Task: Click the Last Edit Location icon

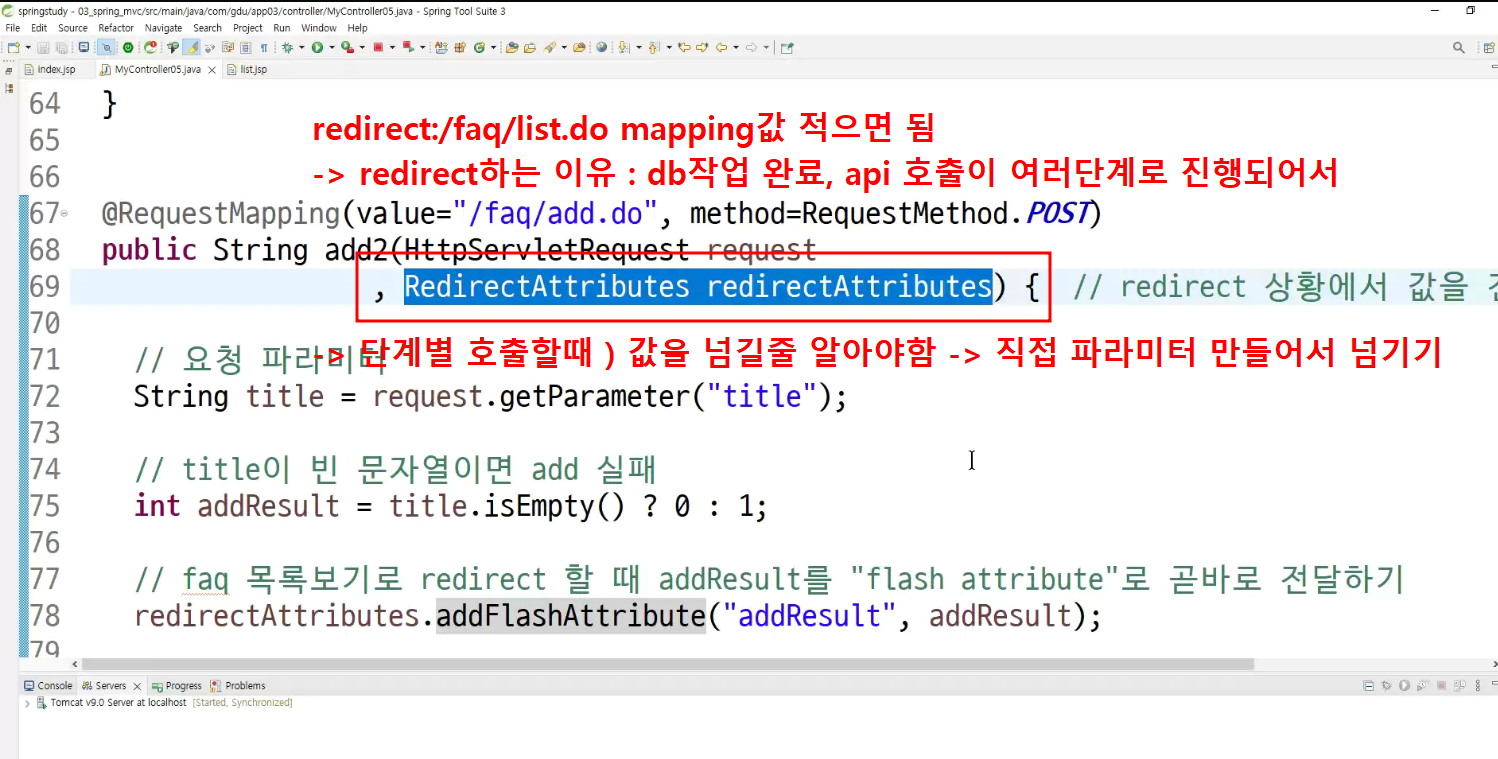Action: pos(685,47)
